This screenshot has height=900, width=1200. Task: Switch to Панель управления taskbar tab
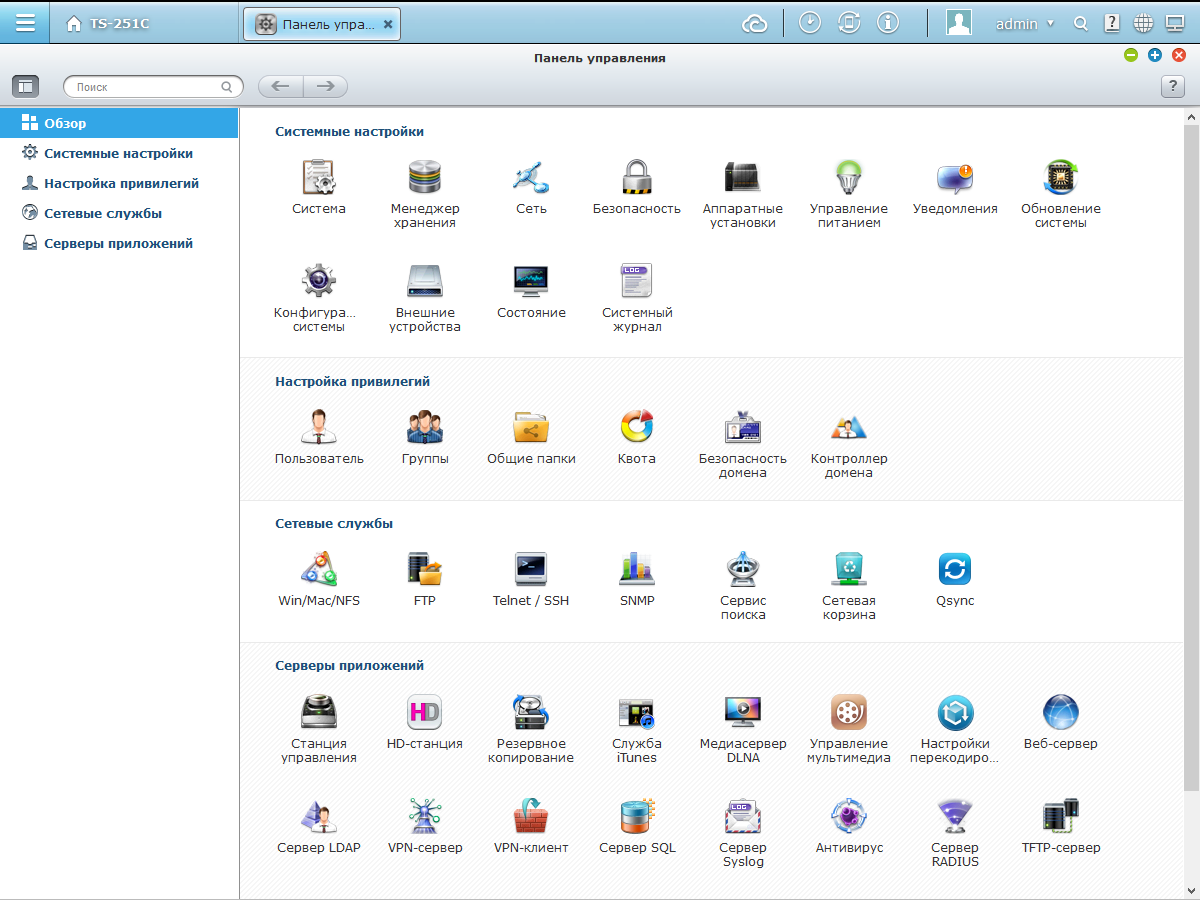coord(322,24)
